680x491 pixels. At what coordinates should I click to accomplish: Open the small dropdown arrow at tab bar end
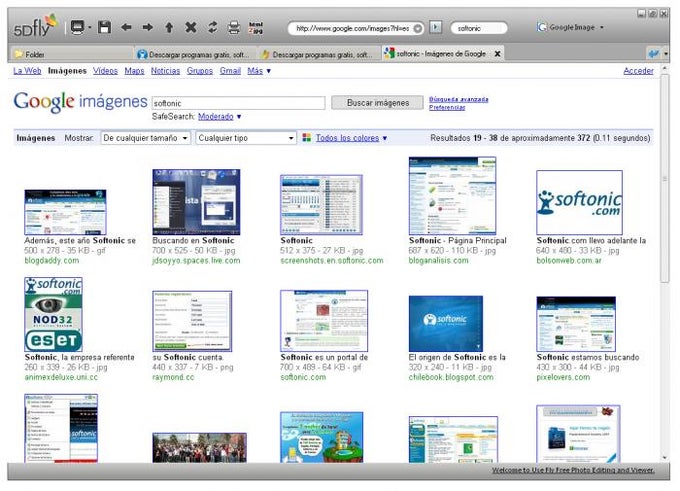(x=666, y=54)
